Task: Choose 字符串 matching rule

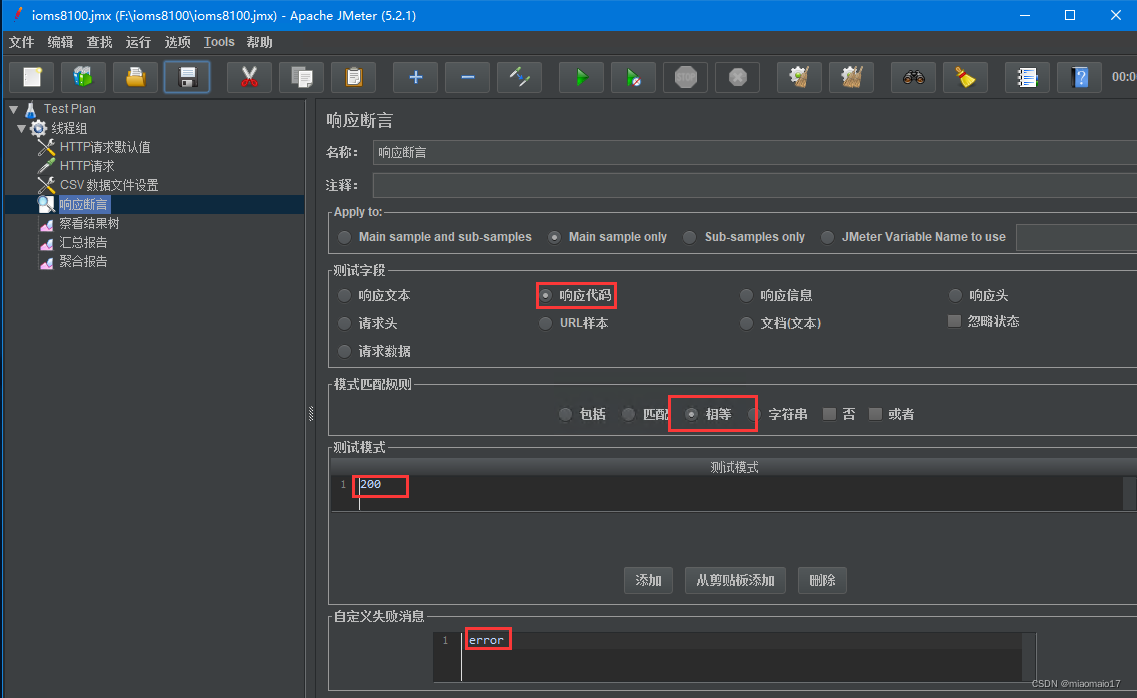Action: coord(755,415)
